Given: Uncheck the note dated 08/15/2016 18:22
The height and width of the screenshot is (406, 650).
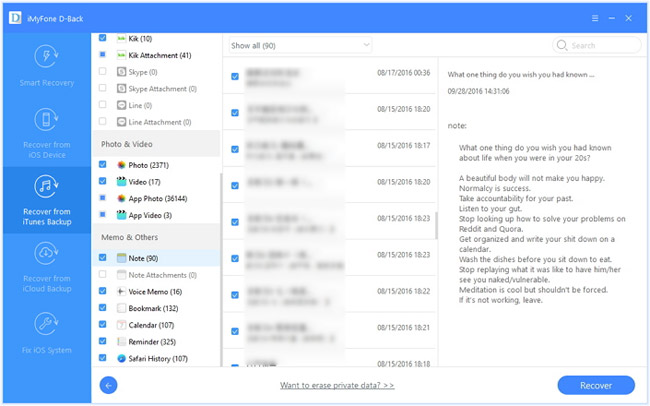Looking at the screenshot, I should coord(235,295).
